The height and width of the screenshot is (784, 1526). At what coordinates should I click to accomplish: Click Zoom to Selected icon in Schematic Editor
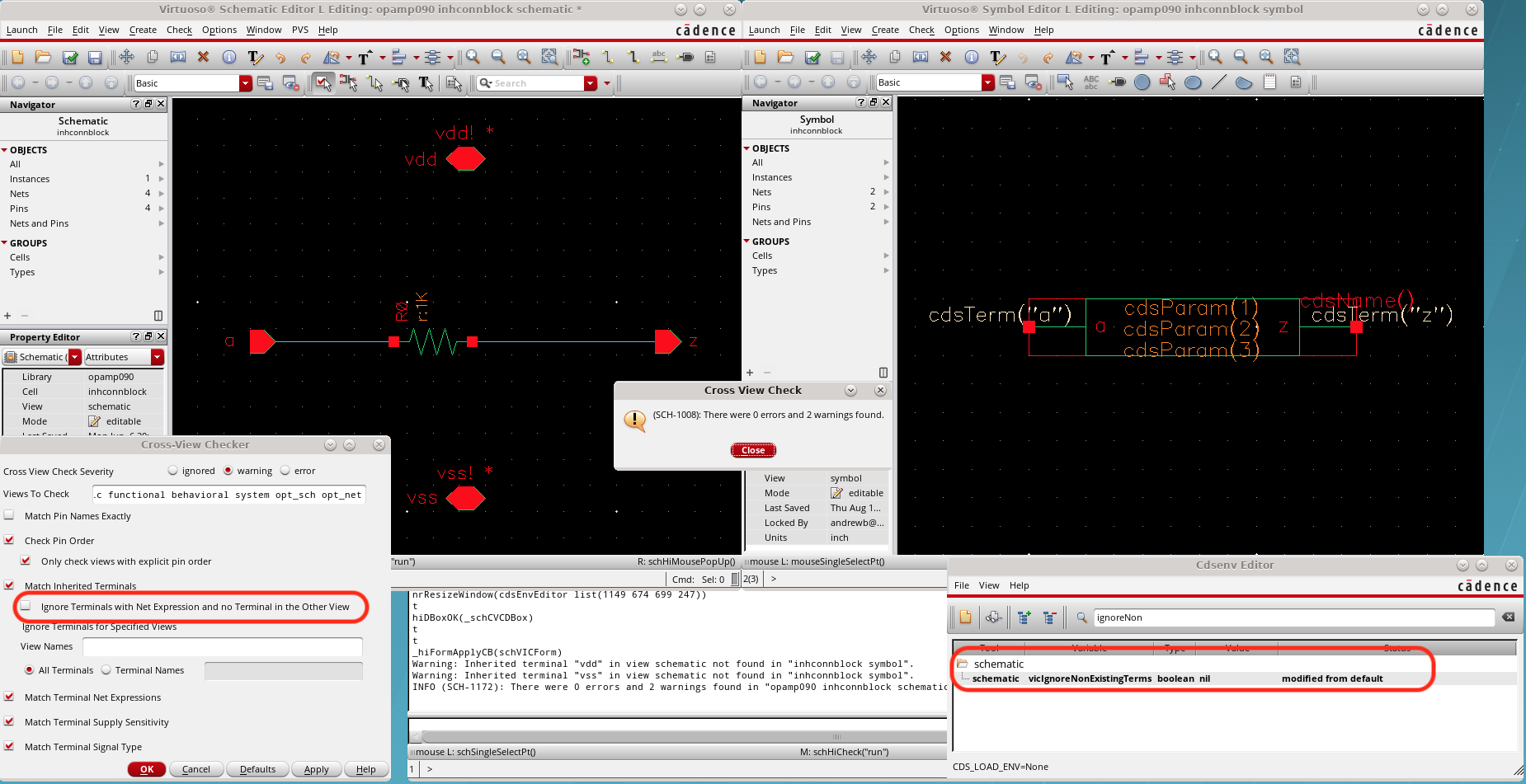point(549,57)
